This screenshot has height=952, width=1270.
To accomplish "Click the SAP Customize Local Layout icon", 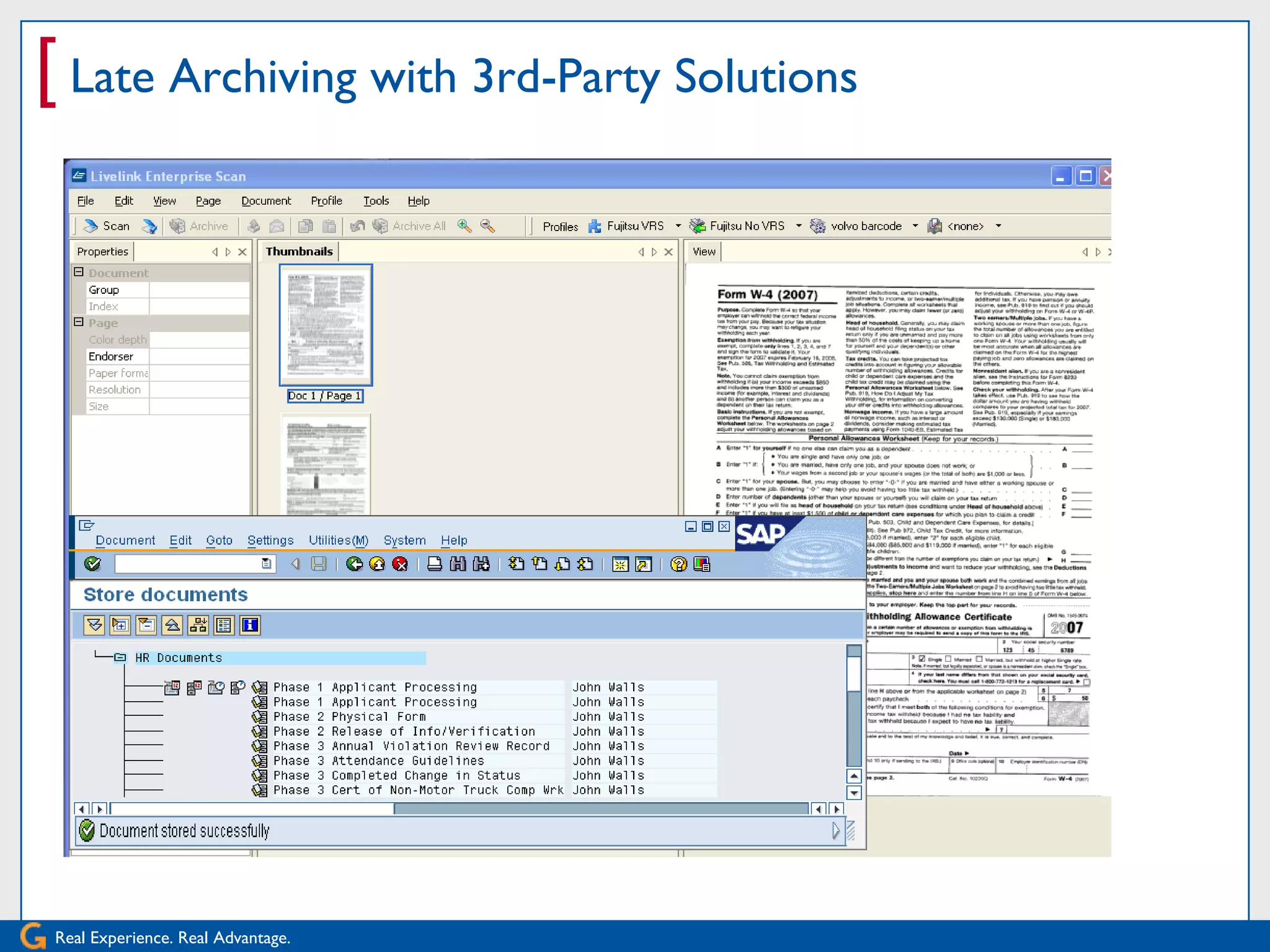I will [x=702, y=564].
